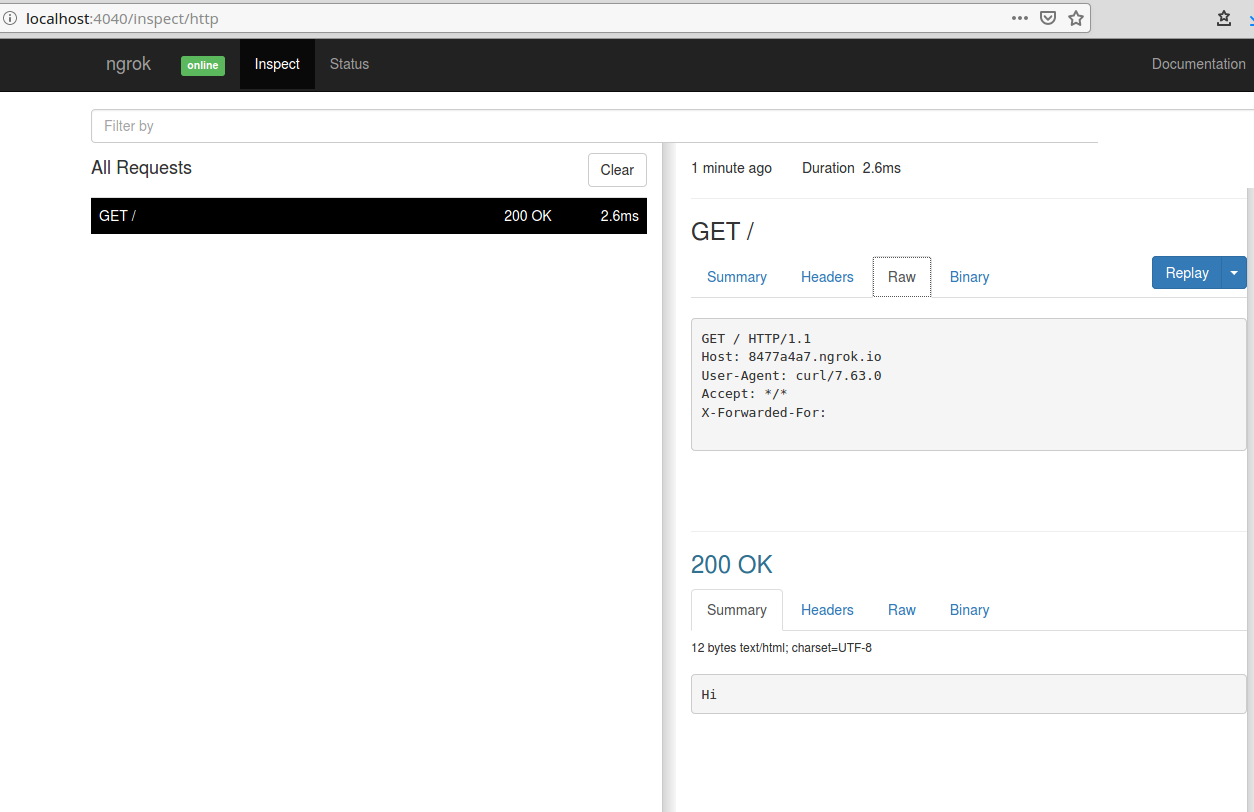The image size is (1254, 812).
Task: Open the response Headers tab
Action: point(827,610)
